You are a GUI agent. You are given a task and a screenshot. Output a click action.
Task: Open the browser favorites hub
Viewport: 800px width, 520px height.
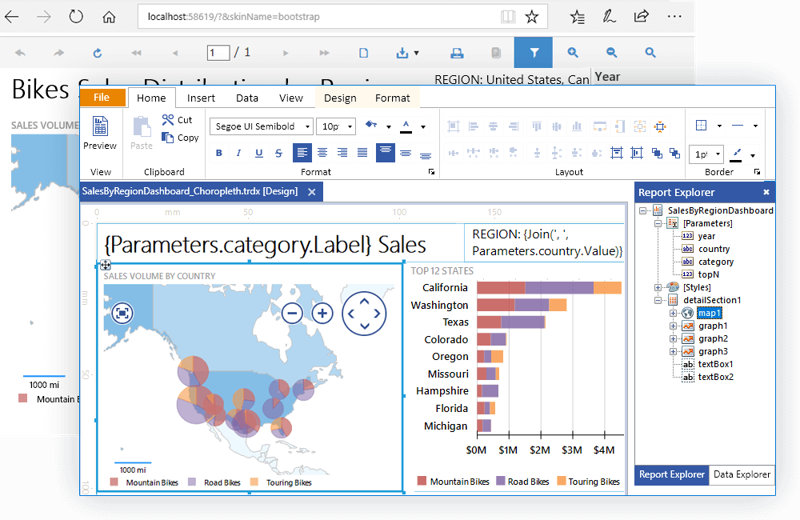pyautogui.click(x=577, y=17)
